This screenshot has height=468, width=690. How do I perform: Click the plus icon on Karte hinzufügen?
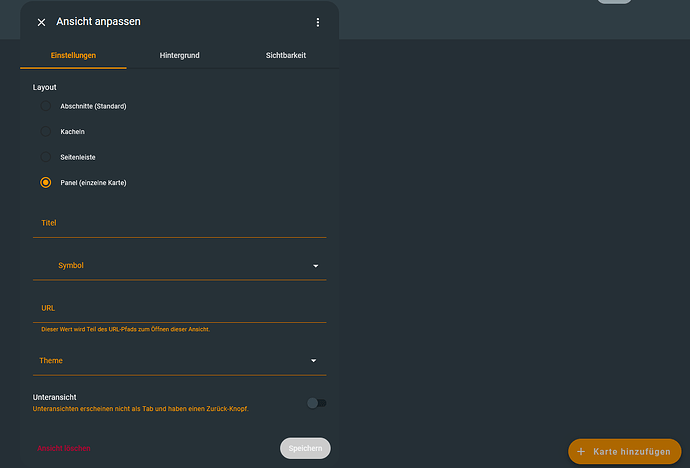(581, 452)
